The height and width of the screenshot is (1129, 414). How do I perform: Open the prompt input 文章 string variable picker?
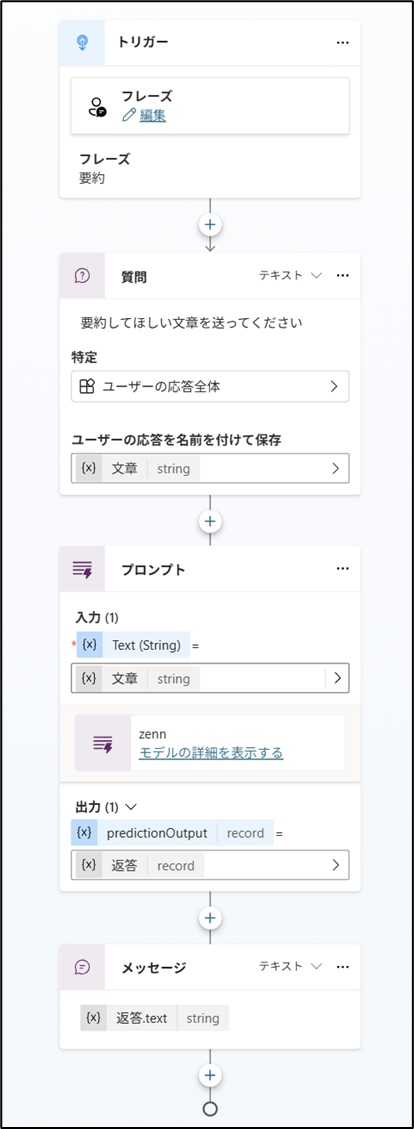point(210,678)
